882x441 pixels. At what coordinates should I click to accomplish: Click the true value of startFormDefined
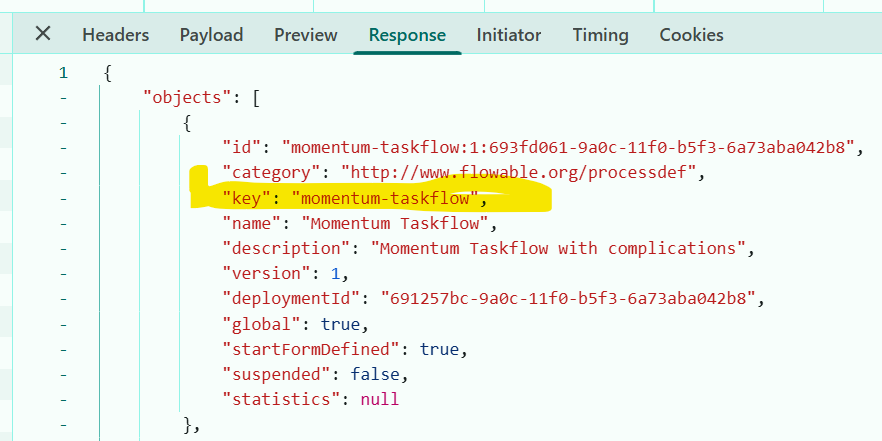(x=439, y=349)
